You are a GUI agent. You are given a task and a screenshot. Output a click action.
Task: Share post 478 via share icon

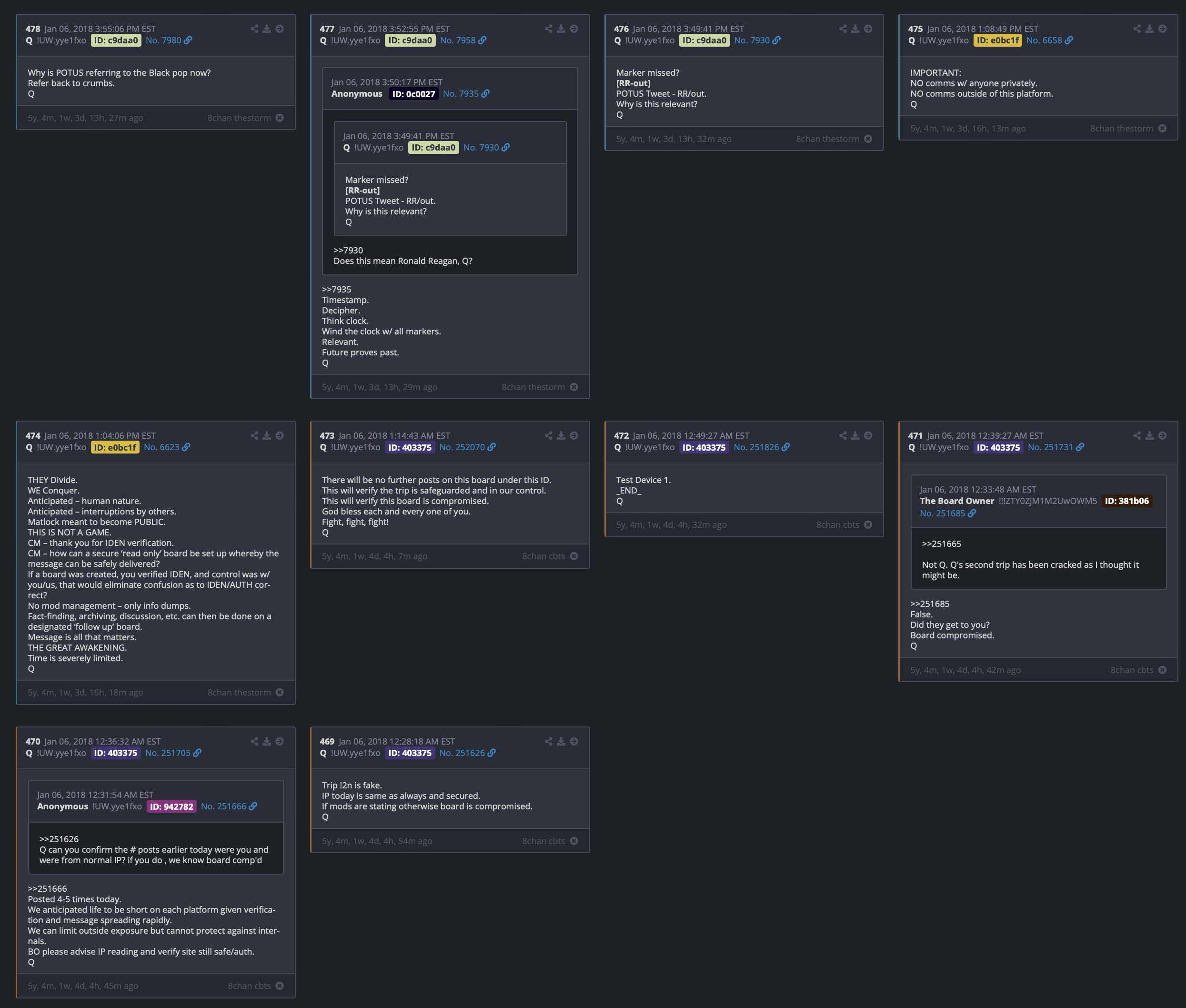click(254, 29)
